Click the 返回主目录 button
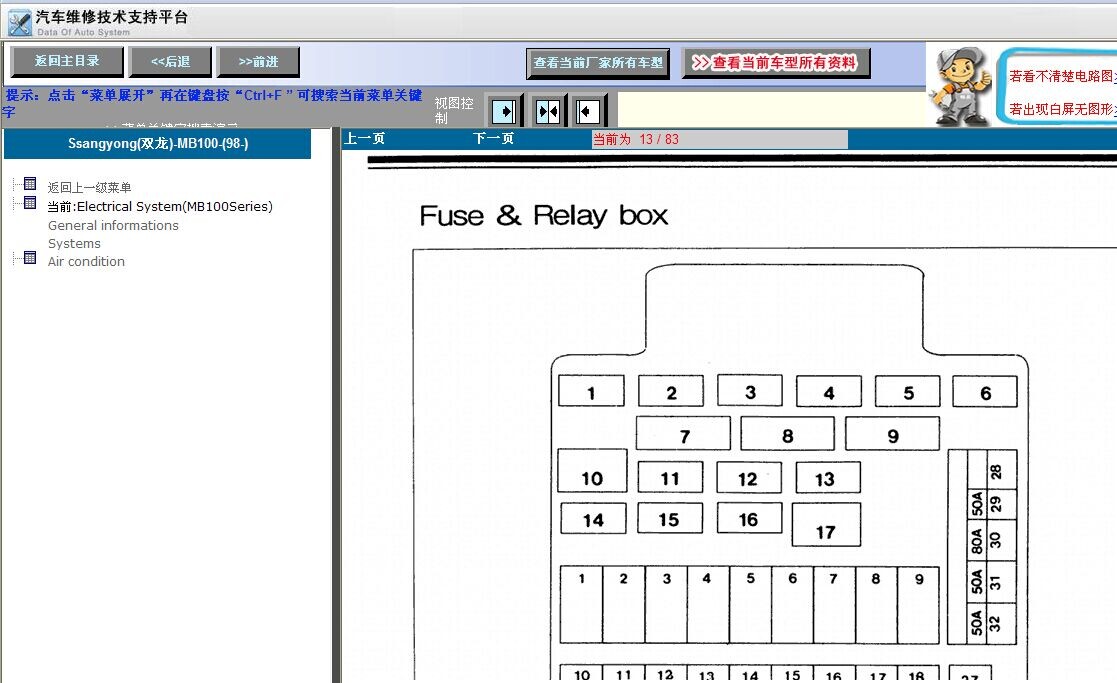 (x=67, y=61)
